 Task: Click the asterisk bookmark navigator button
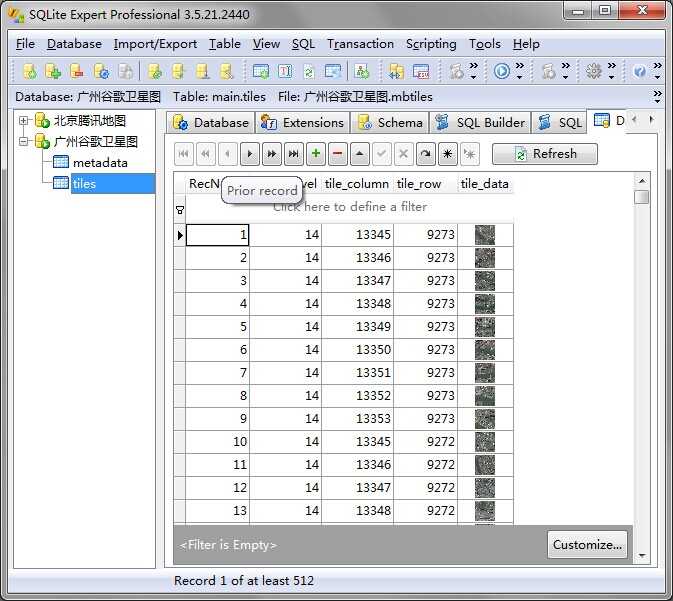click(447, 154)
